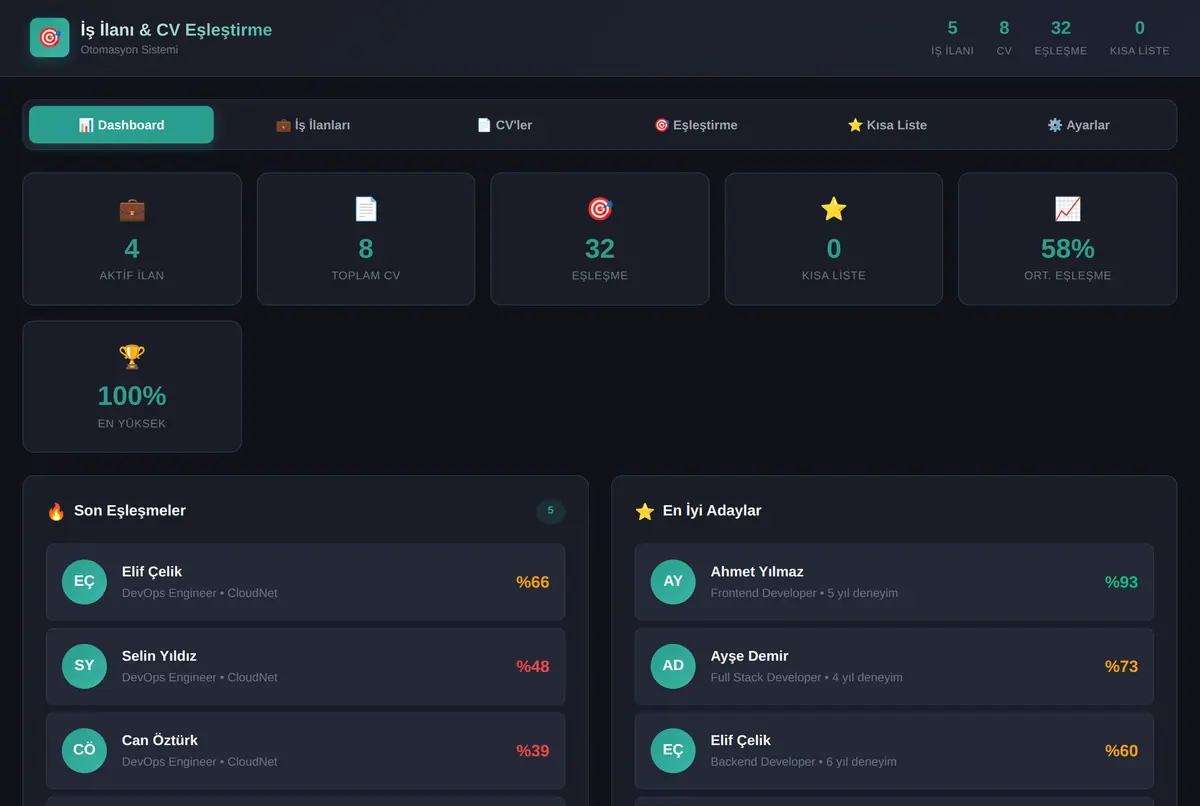The height and width of the screenshot is (806, 1200).
Task: Click the CV count in header
Action: (1004, 28)
